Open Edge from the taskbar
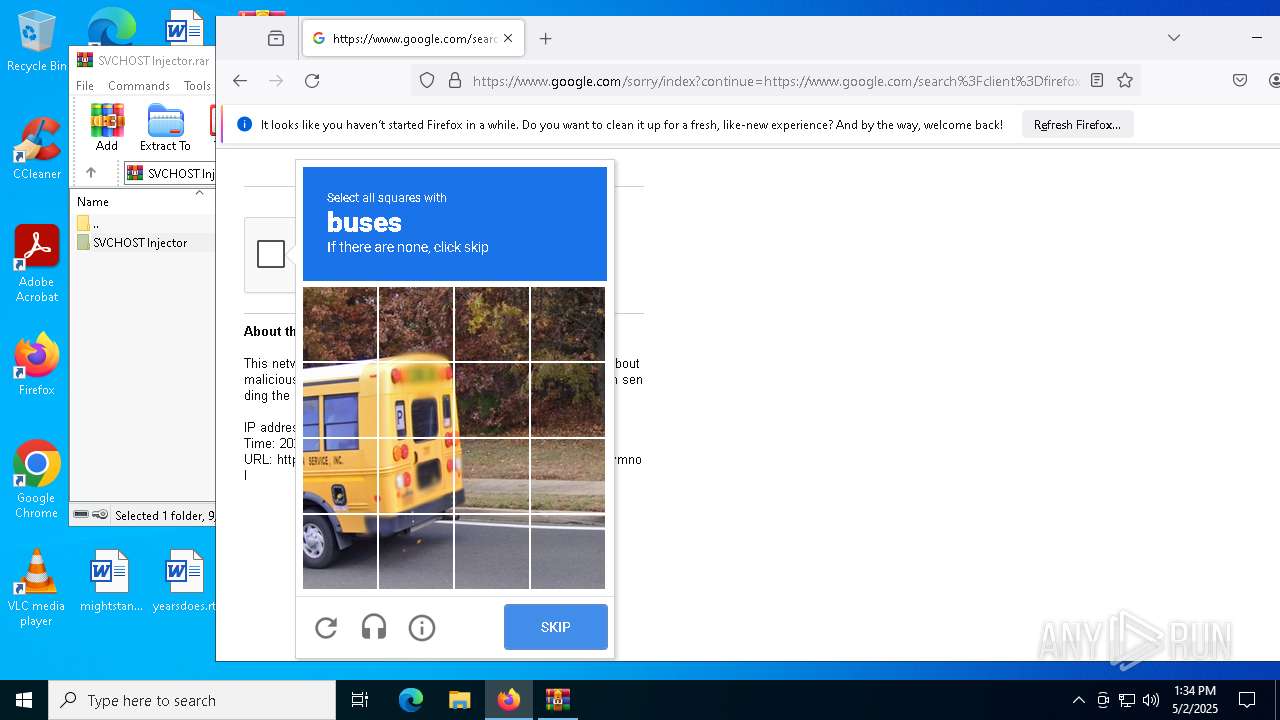Viewport: 1280px width, 720px height. click(x=411, y=700)
